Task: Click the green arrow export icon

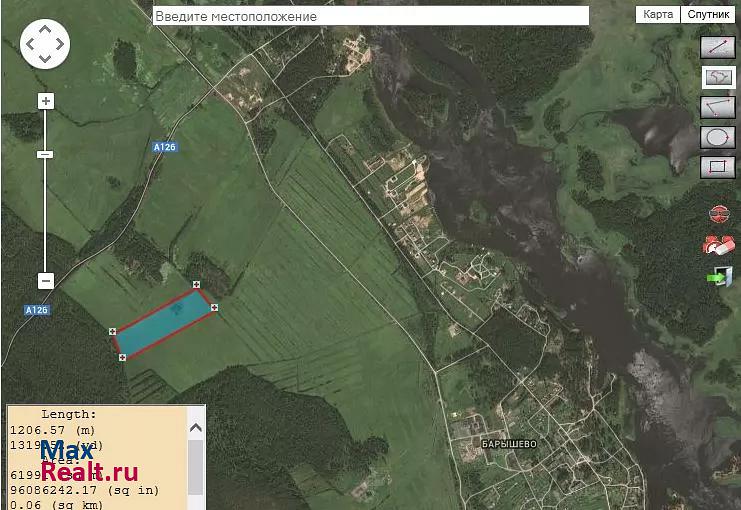Action: click(x=717, y=276)
